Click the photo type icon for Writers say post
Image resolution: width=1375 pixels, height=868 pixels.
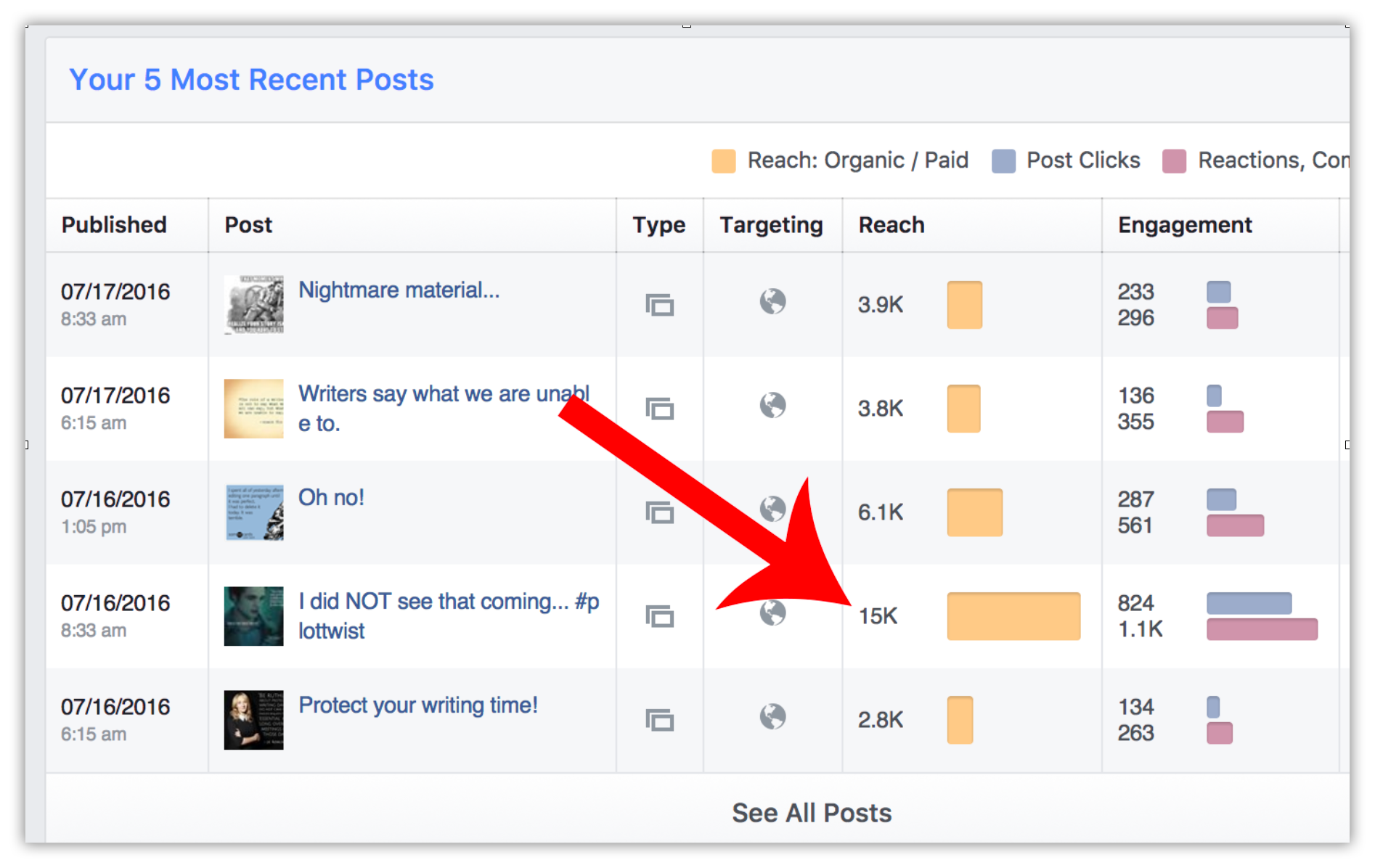pos(659,409)
